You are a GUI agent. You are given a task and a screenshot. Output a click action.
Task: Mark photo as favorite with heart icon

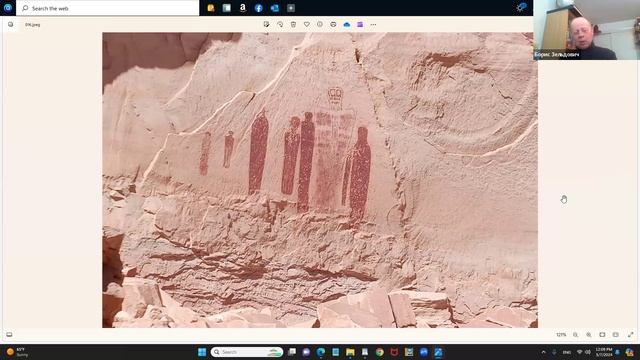tap(307, 24)
